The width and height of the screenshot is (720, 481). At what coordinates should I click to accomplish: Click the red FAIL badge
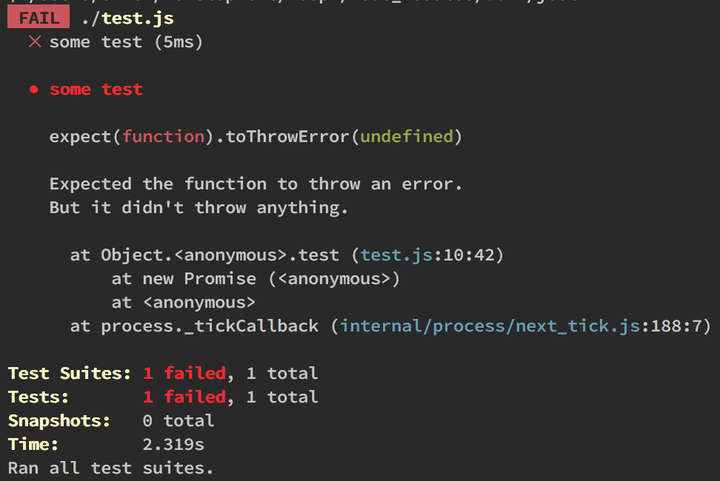tap(39, 18)
